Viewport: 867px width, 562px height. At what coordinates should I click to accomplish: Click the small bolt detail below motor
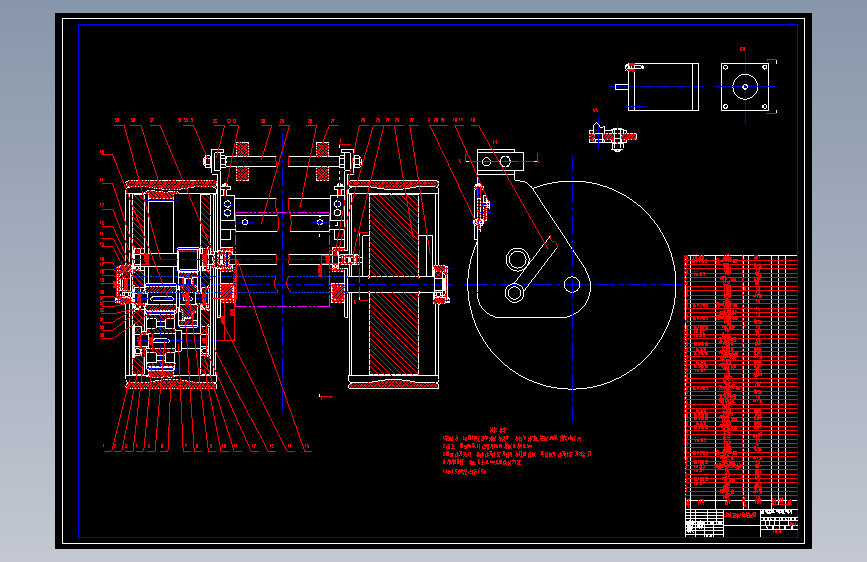point(613,136)
